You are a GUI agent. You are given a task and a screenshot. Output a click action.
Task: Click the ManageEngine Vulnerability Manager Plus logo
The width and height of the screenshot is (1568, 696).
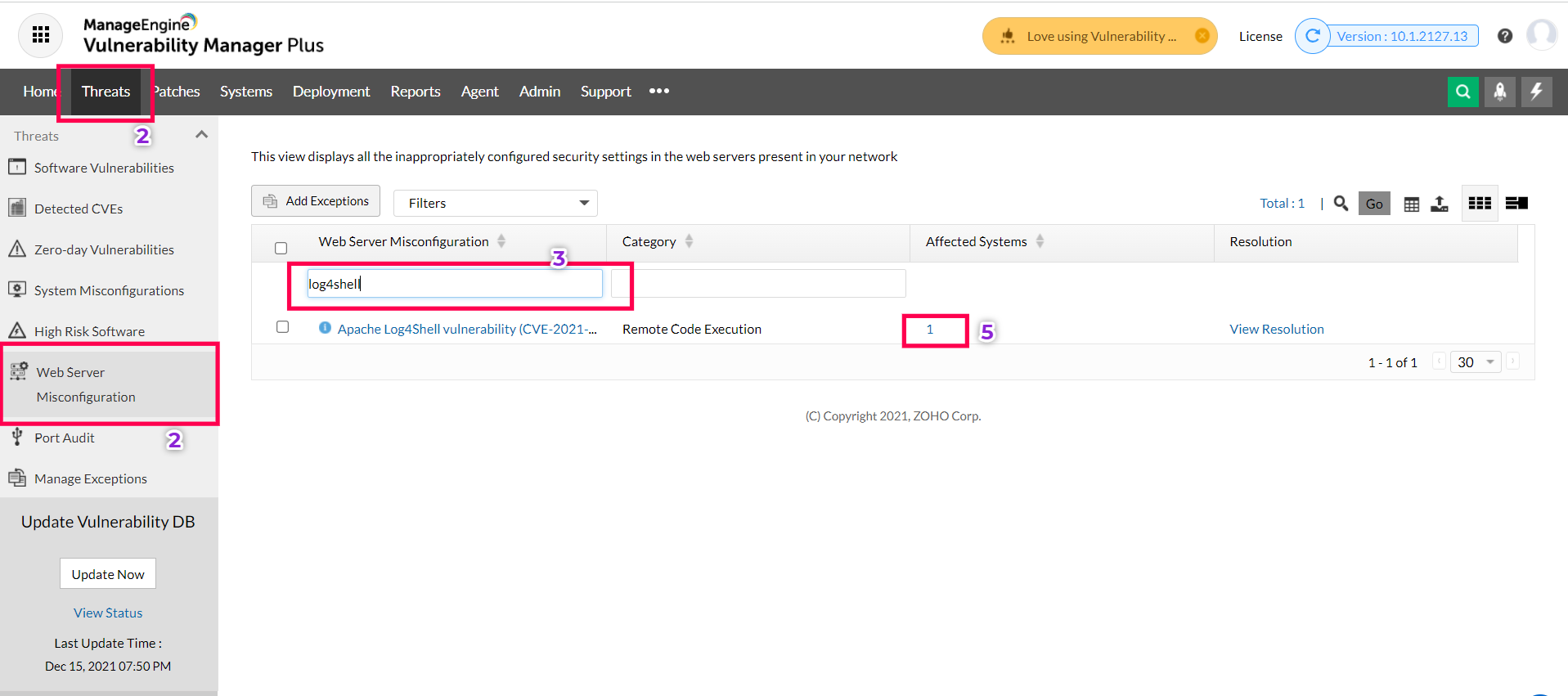coord(204,35)
